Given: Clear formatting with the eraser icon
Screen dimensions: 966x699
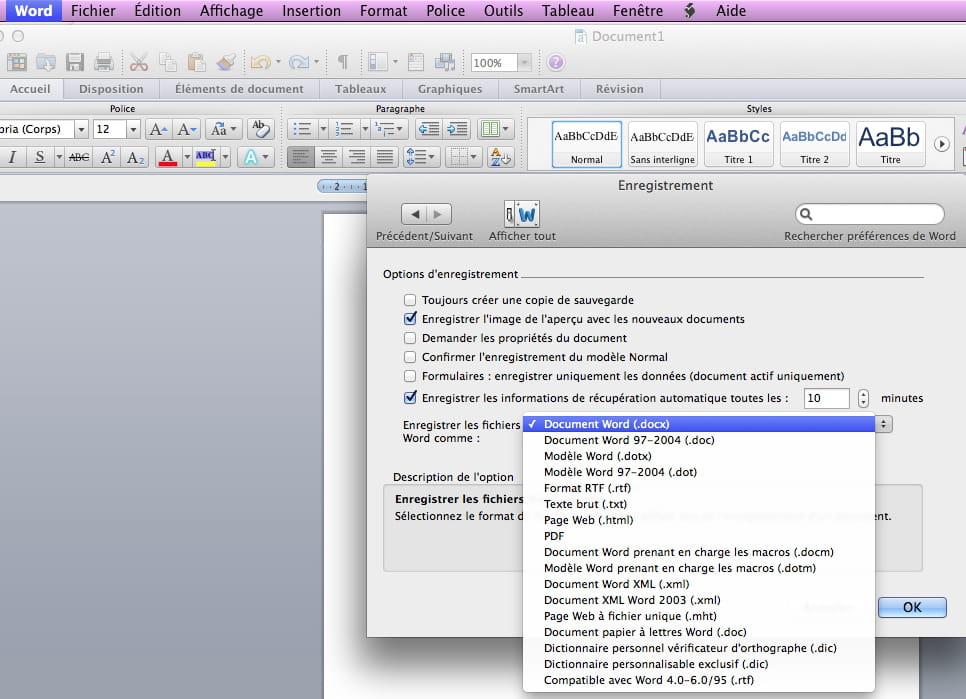Looking at the screenshot, I should coord(261,129).
